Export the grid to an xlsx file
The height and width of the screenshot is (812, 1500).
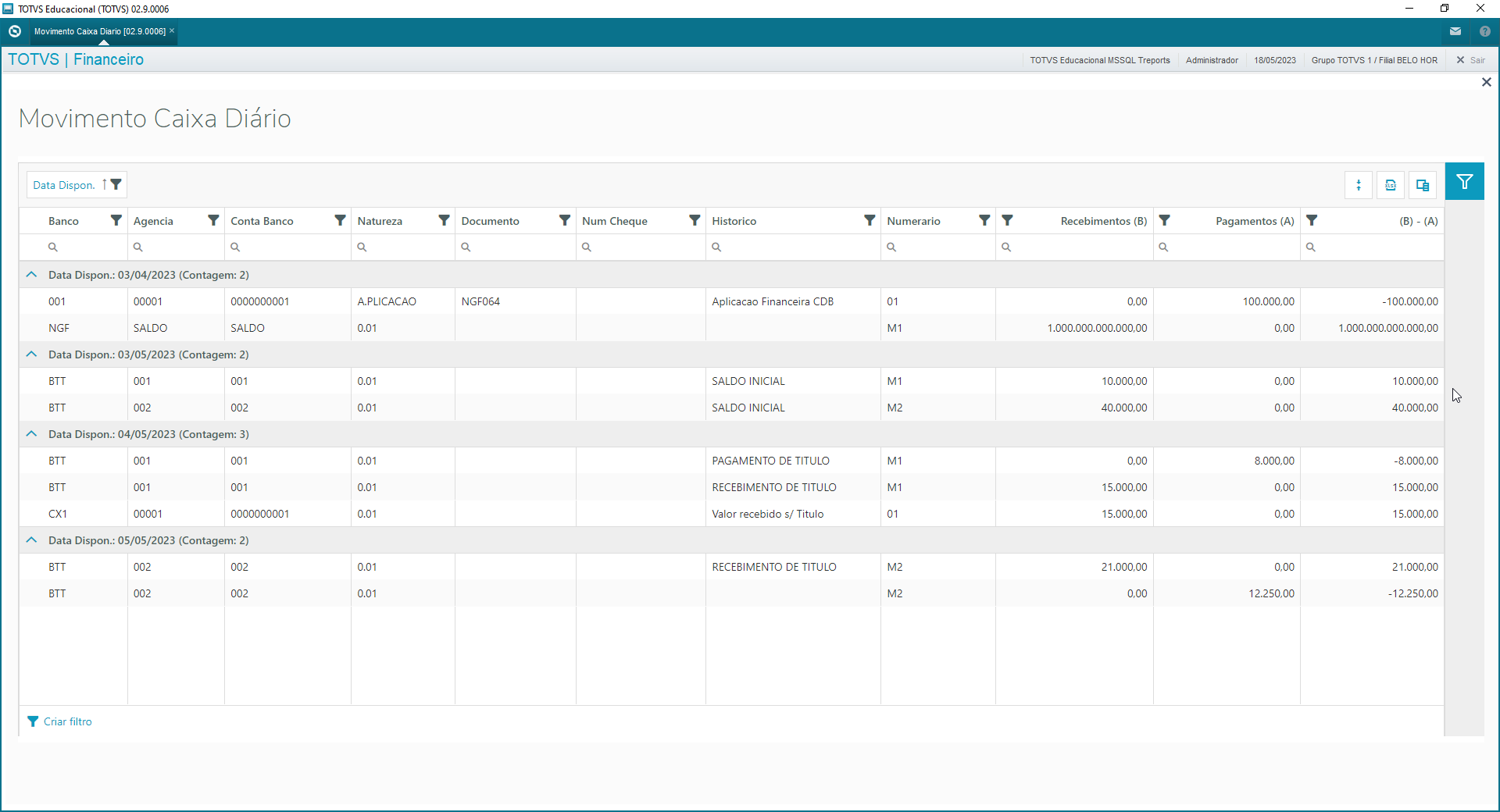pos(1391,185)
